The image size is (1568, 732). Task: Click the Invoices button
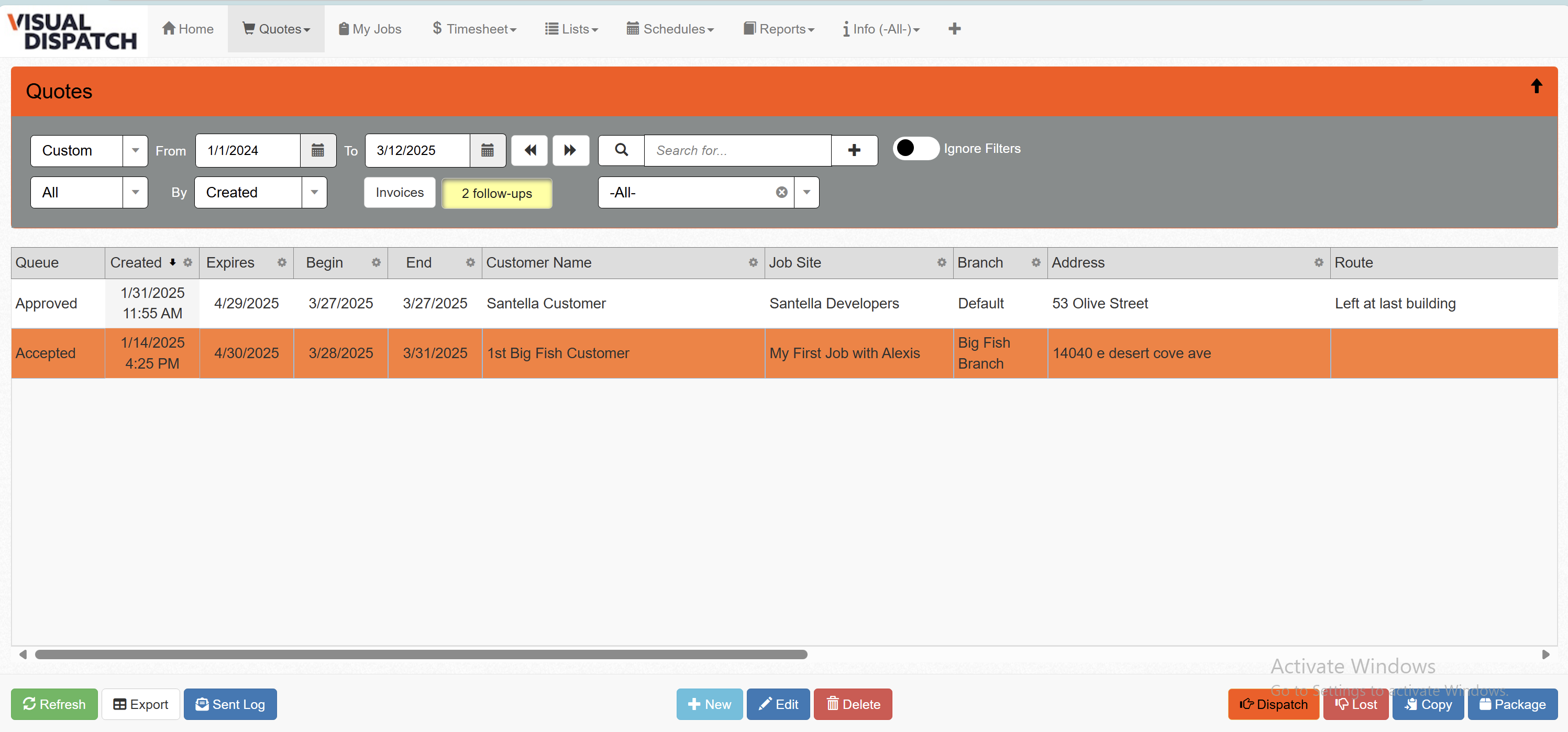399,192
